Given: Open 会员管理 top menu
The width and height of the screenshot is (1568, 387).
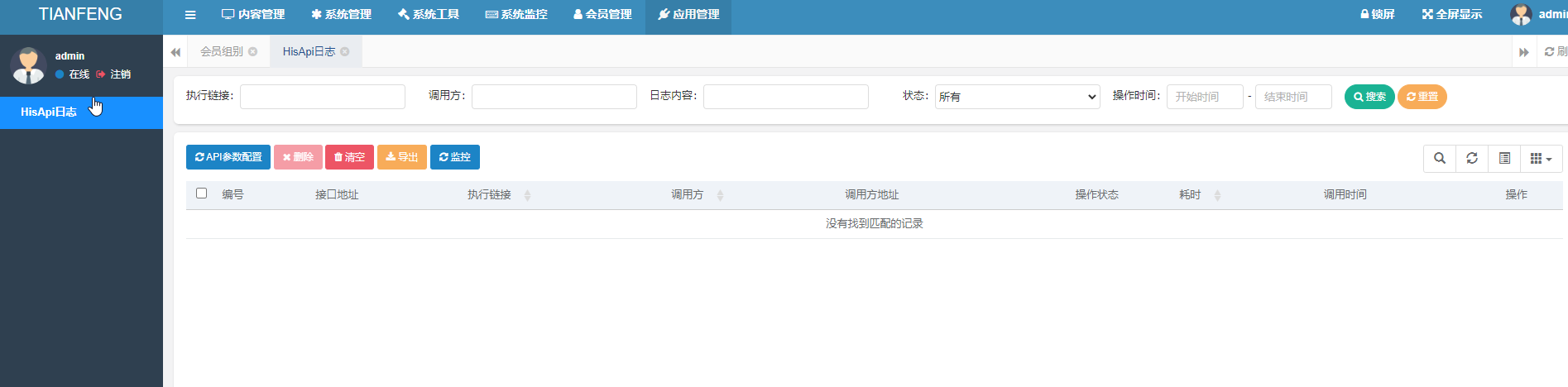Looking at the screenshot, I should click(602, 15).
